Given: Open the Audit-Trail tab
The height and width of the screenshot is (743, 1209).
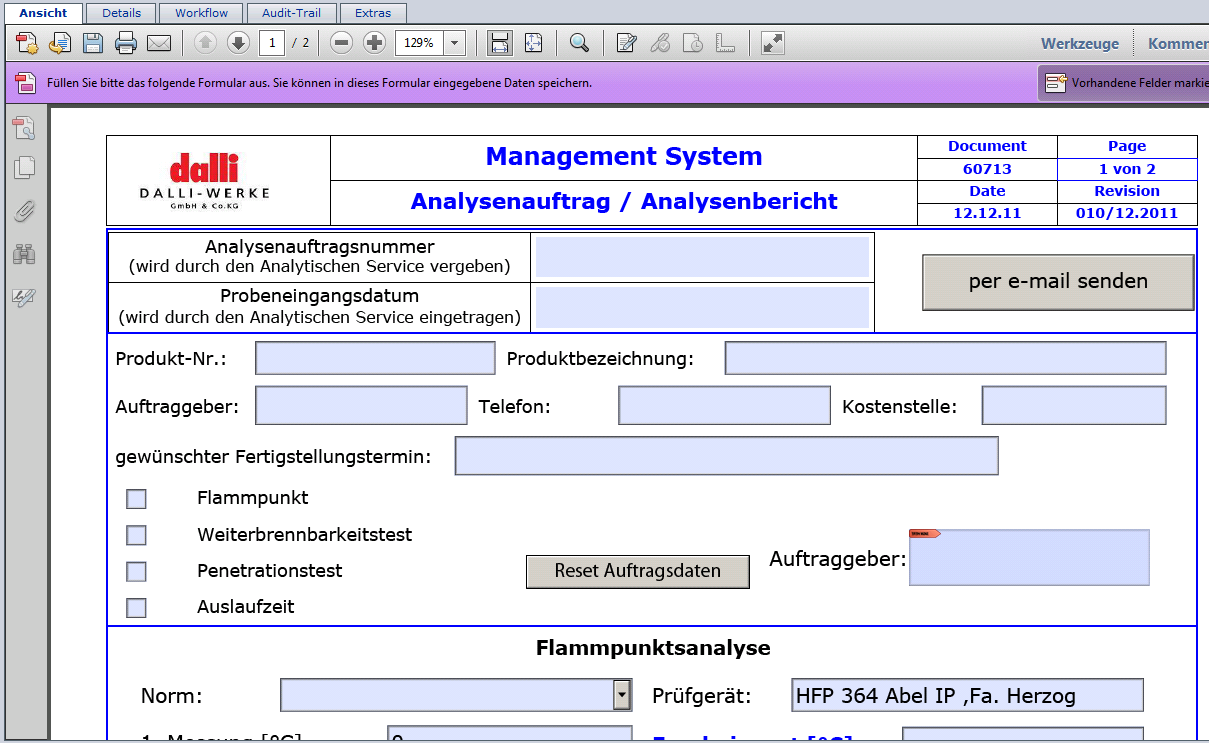Looking at the screenshot, I should tap(291, 13).
